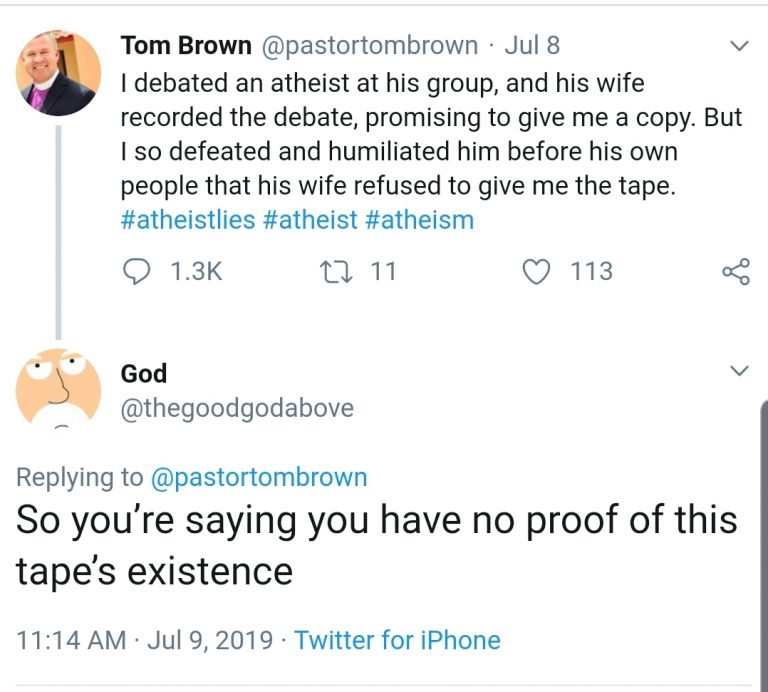Click the reply speech bubble icon
Screen dimensions: 768x692
point(136,271)
